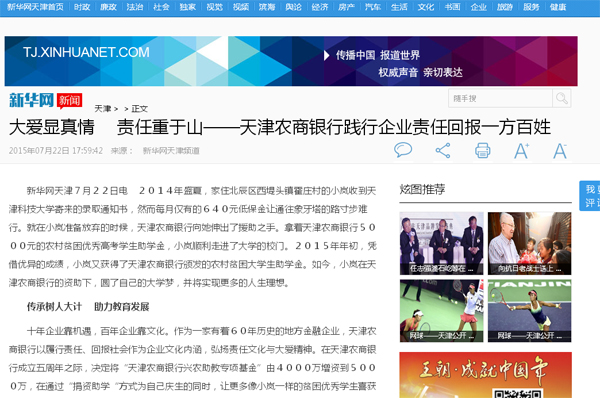
Task: Click the 新华网 logo
Action: click(x=31, y=100)
